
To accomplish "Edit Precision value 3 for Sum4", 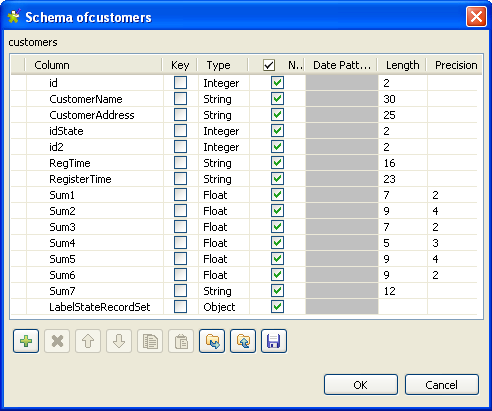I will tap(452, 243).
